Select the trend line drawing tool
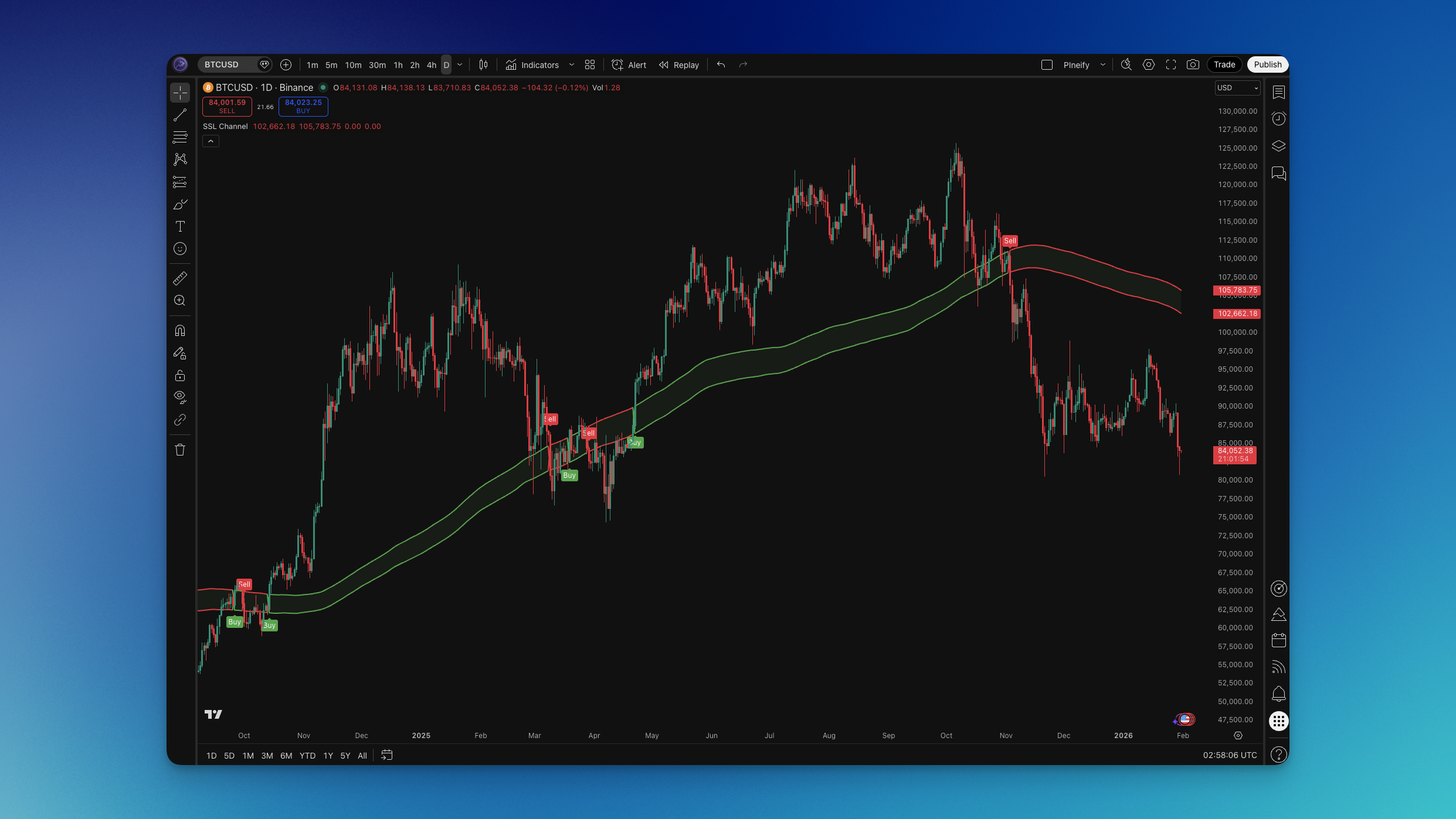Viewport: 1456px width, 819px height. [180, 115]
